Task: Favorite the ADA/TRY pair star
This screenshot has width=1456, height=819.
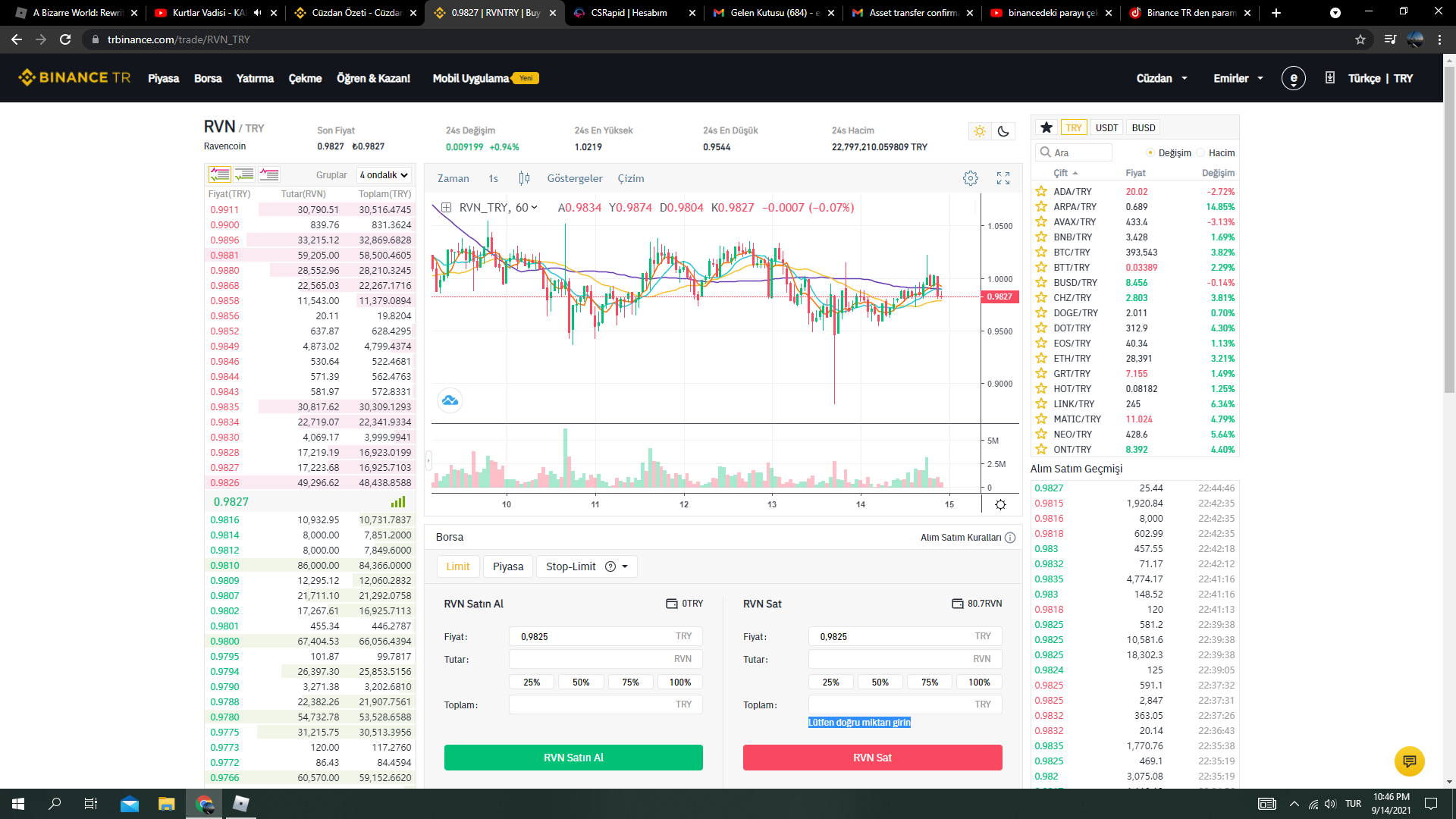Action: coord(1041,192)
